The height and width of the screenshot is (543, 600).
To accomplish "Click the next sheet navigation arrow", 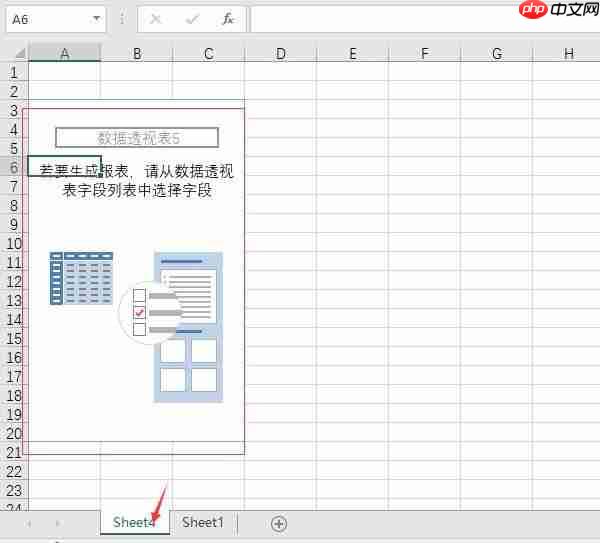I will coord(58,523).
